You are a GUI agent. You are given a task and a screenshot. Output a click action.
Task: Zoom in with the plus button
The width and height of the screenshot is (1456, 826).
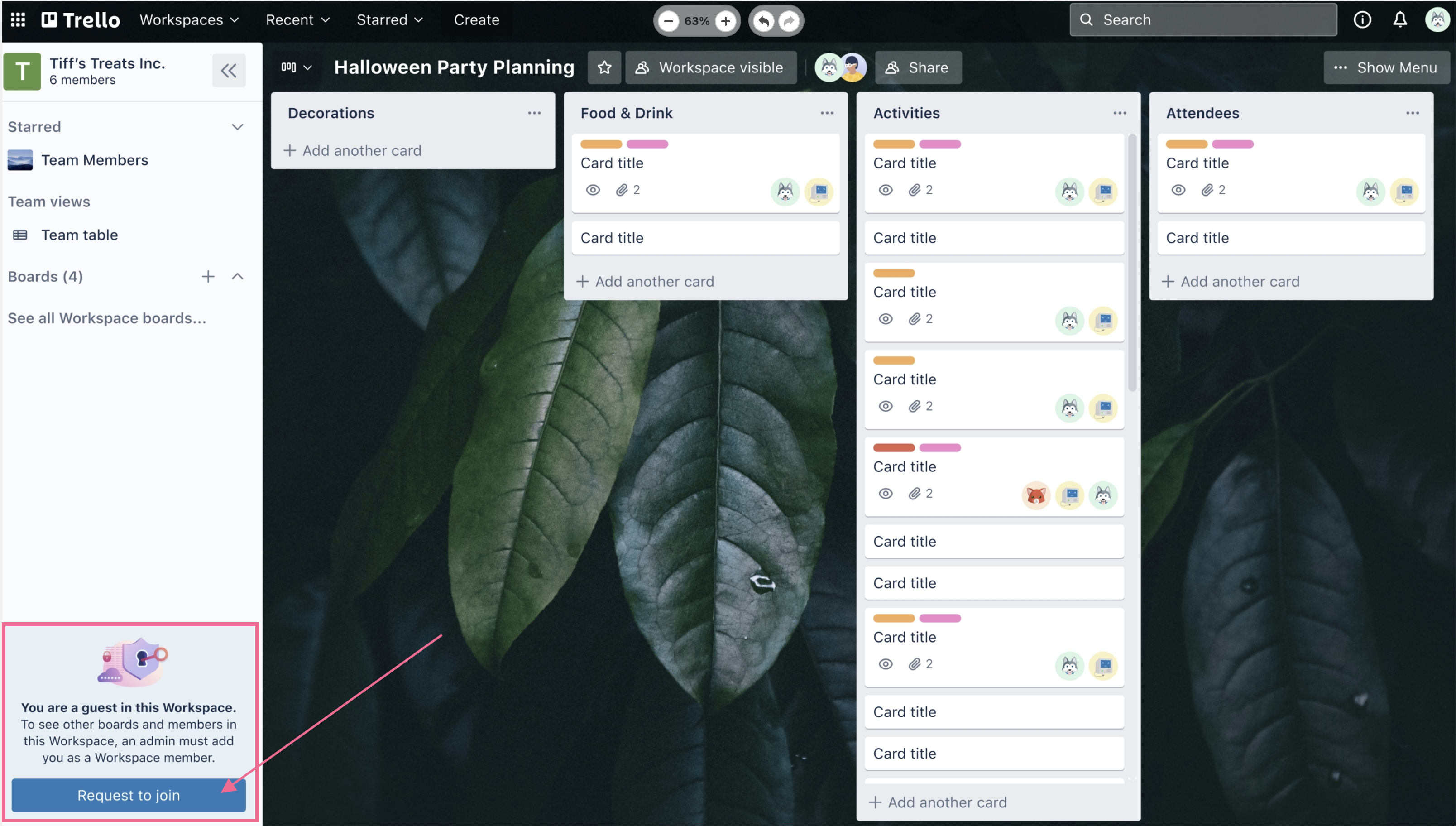(725, 21)
